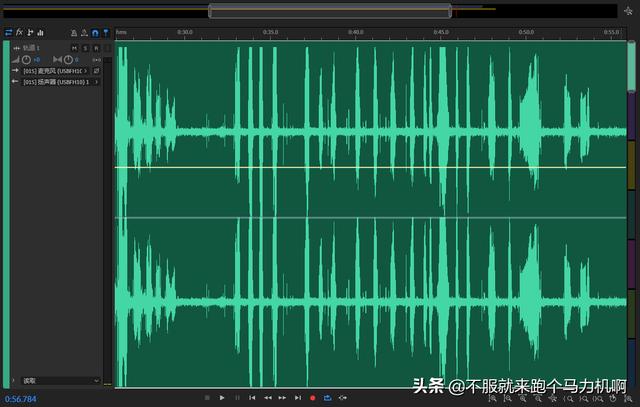
Task: Click the 0:56.784 time display
Action: pyautogui.click(x=21, y=399)
